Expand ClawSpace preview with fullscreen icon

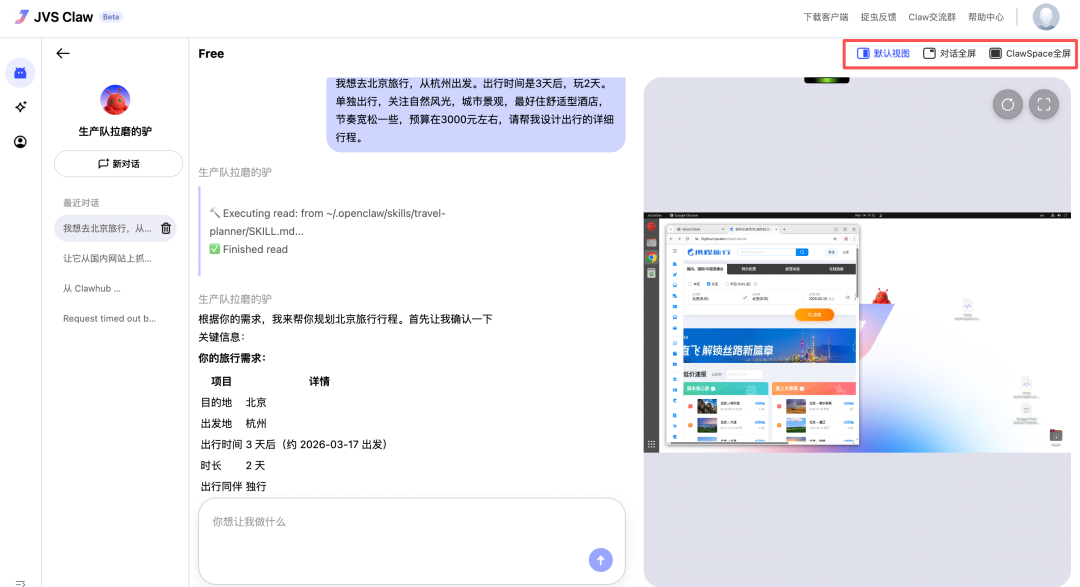[1043, 104]
